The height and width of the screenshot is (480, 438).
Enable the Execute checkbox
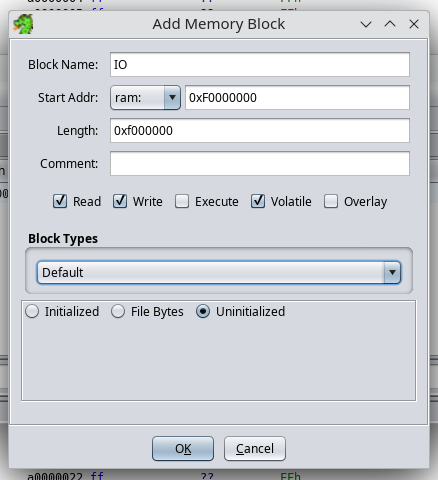click(182, 201)
